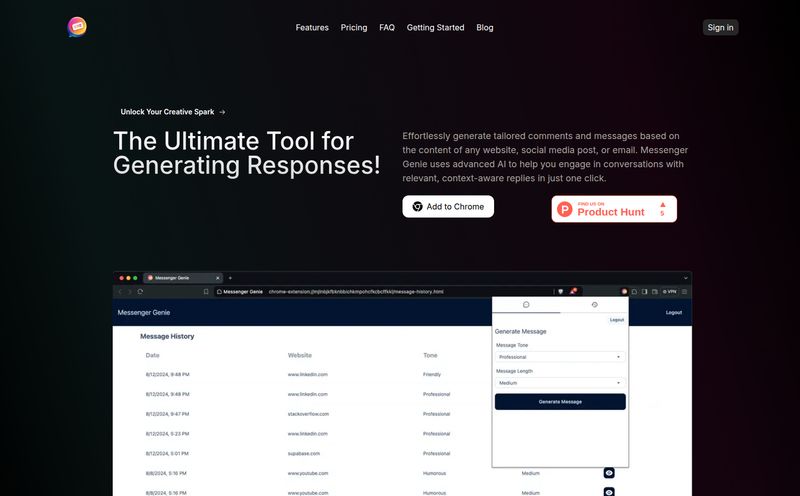Open the Message Length Medium dropdown

point(560,383)
